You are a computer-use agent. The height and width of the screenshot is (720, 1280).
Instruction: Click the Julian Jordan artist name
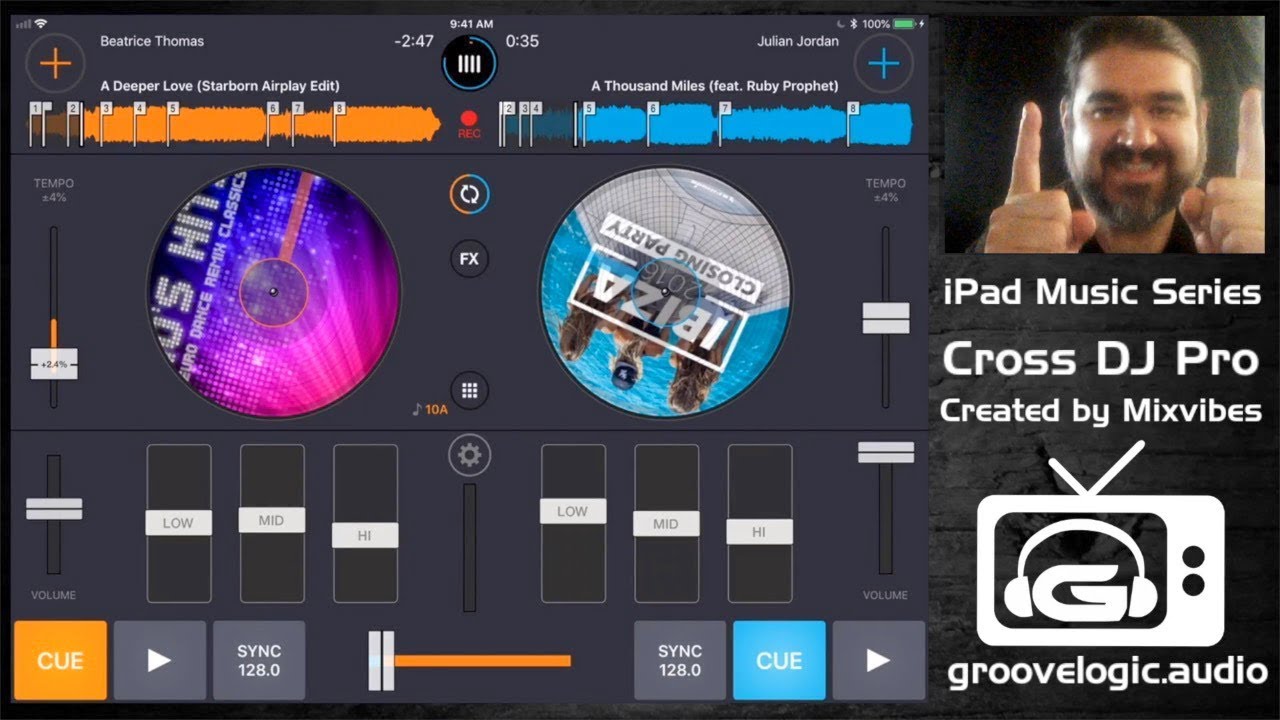798,41
